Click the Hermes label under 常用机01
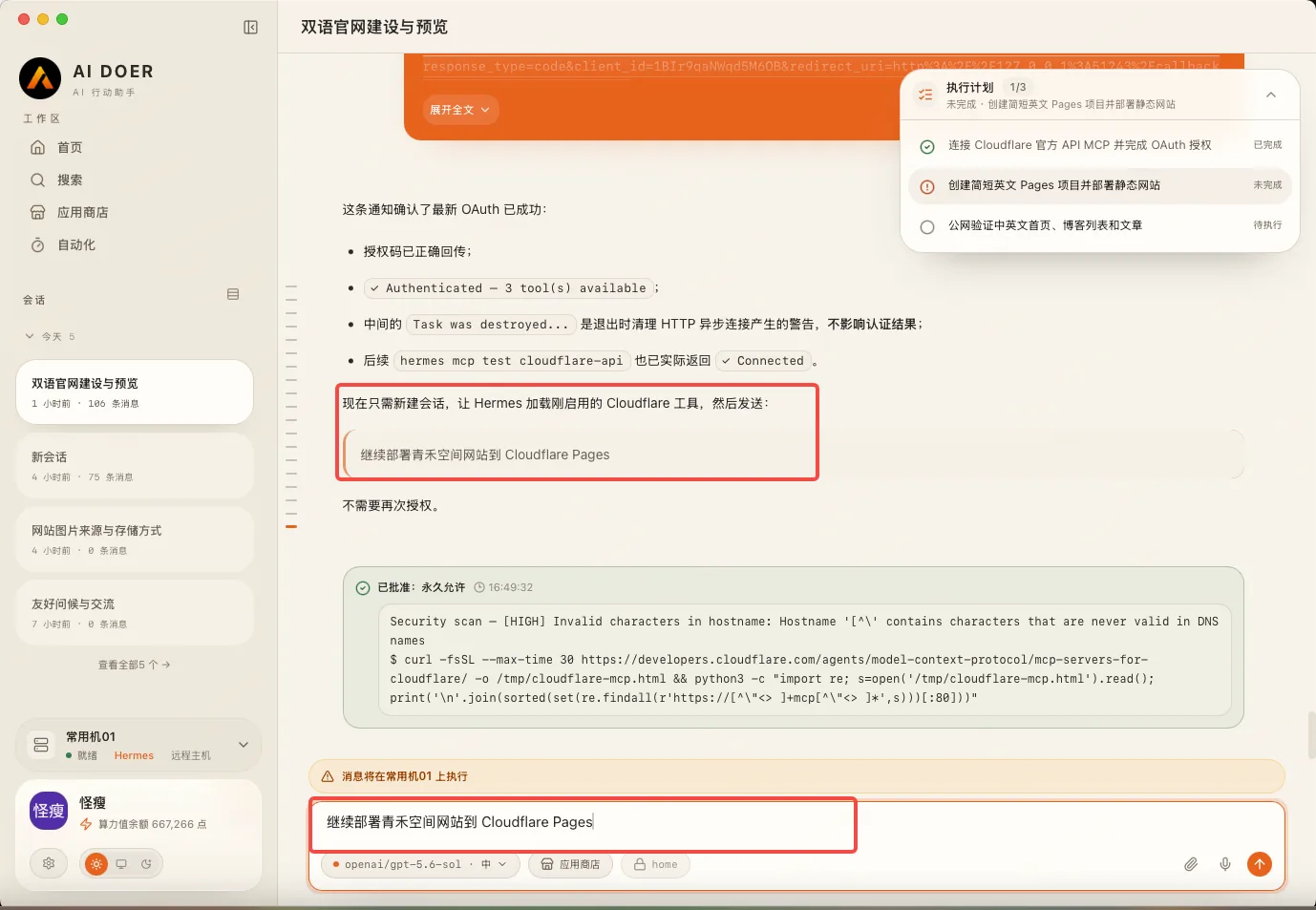 [134, 755]
